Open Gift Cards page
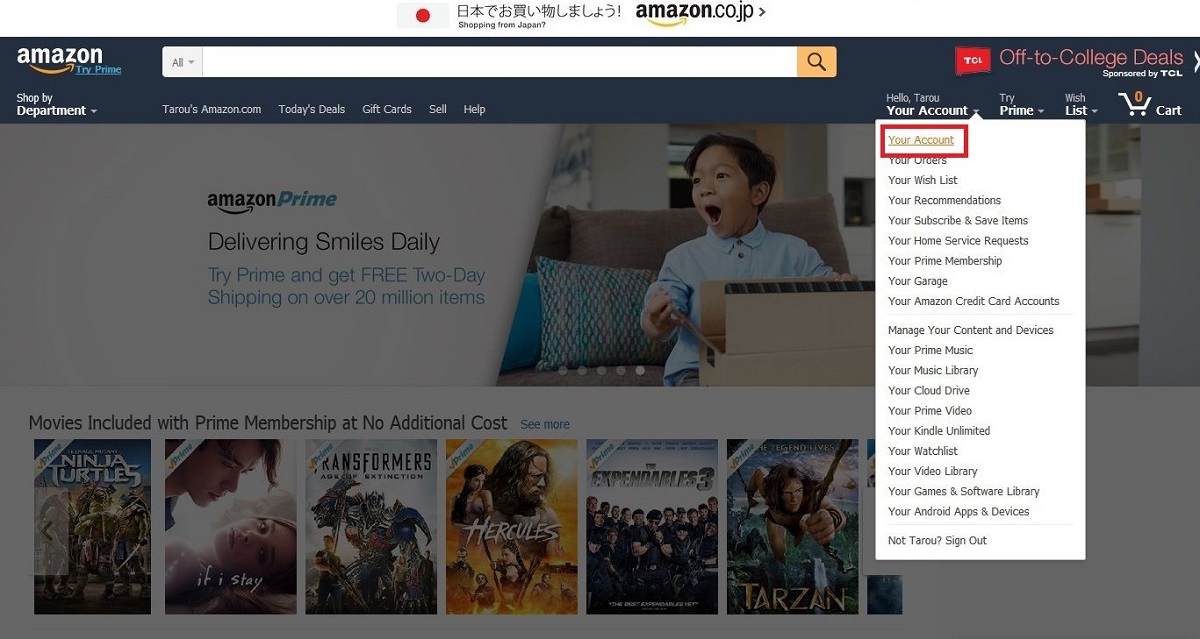Image resolution: width=1200 pixels, height=639 pixels. click(387, 109)
